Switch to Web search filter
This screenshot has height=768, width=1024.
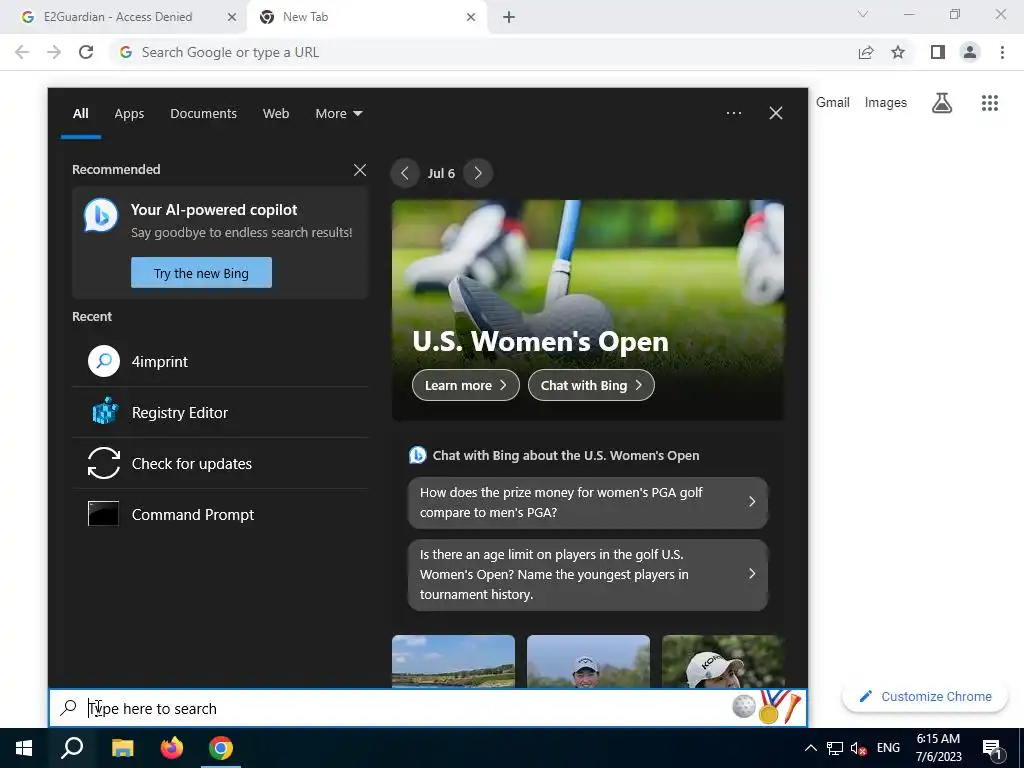click(276, 114)
